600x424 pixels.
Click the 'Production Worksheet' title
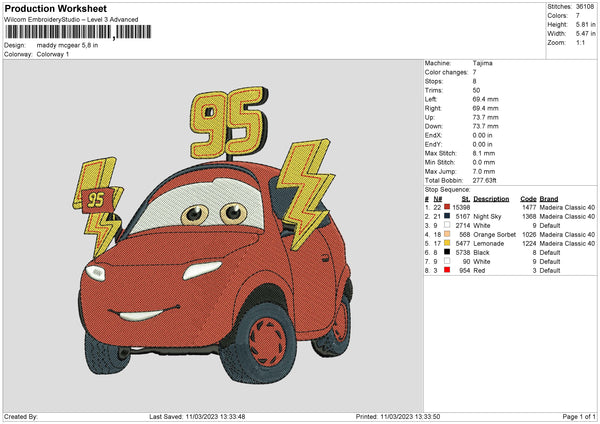tap(55, 8)
